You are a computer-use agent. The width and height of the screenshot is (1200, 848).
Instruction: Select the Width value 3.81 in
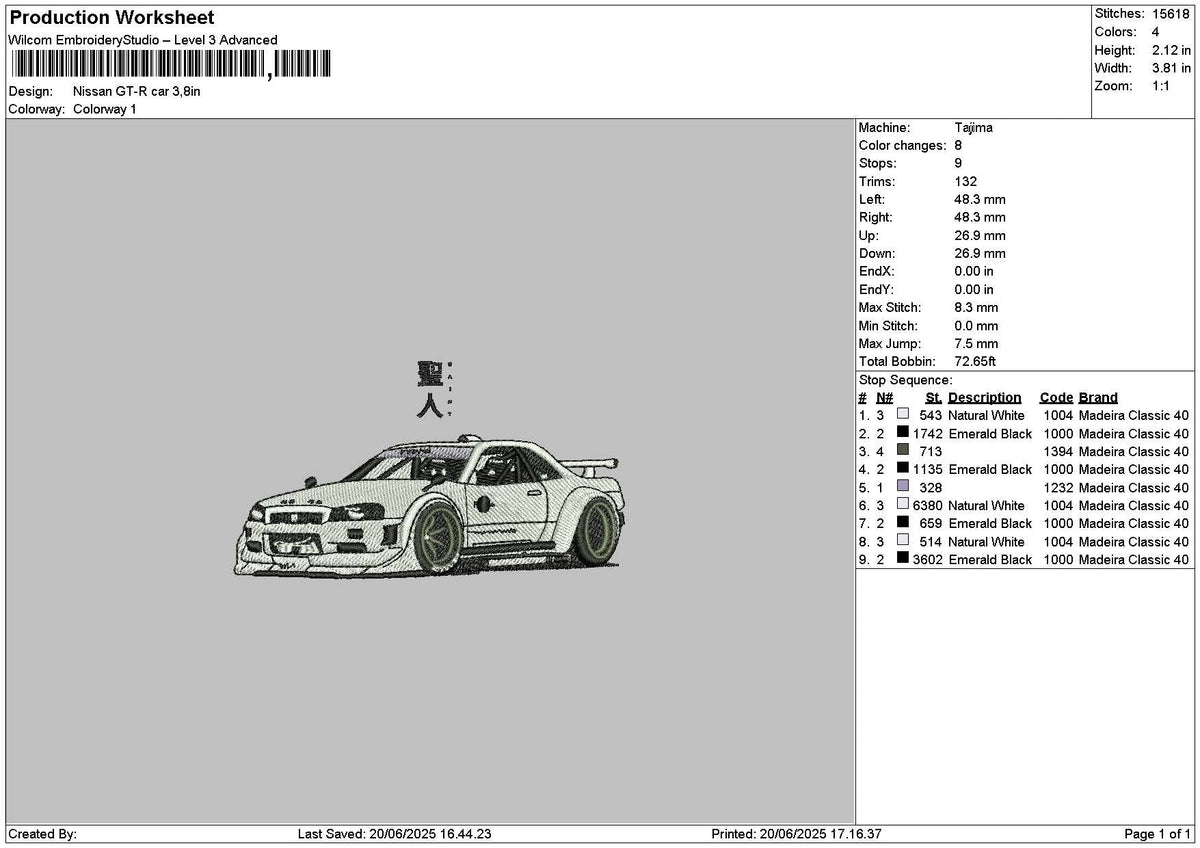click(x=1171, y=68)
